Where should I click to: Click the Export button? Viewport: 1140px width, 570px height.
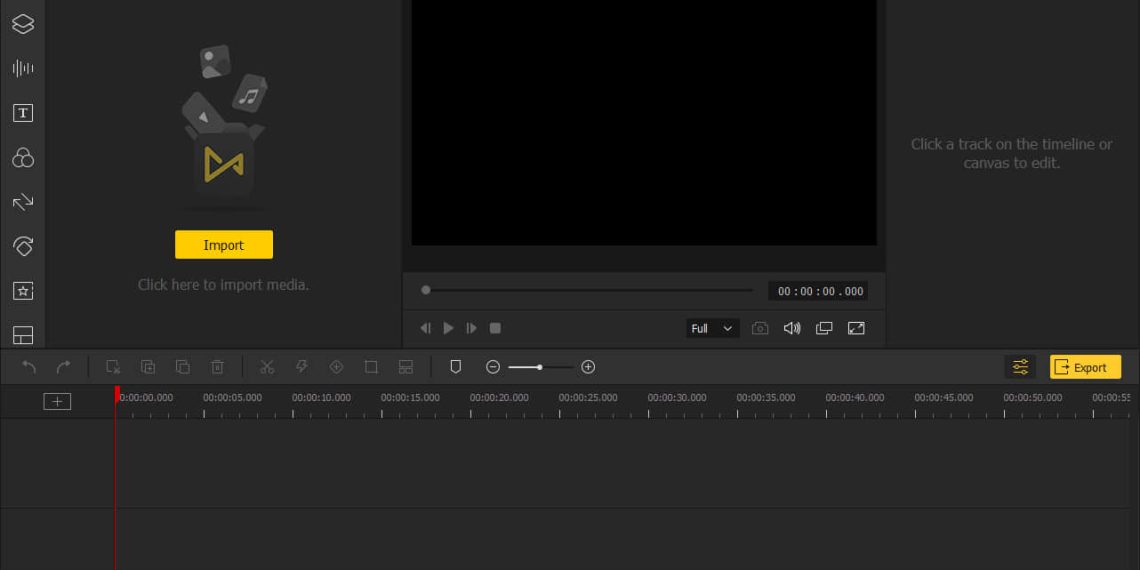coord(1085,367)
